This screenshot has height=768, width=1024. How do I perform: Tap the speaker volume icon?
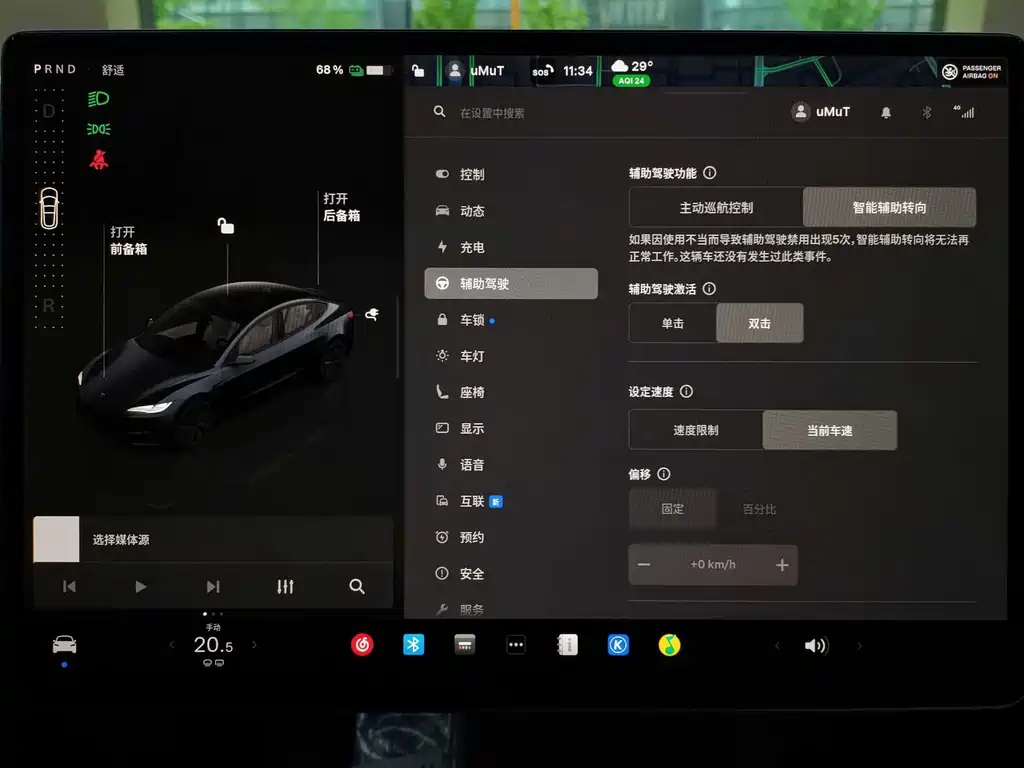click(x=816, y=646)
